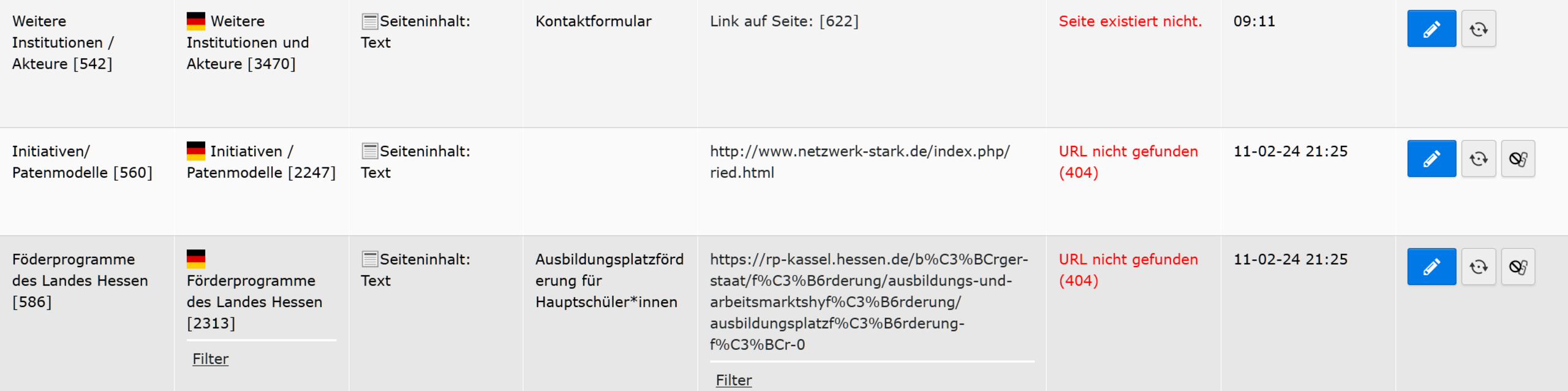The image size is (1568, 391).
Task: Click the "Link auf Seite: [622]" text
Action: (784, 21)
